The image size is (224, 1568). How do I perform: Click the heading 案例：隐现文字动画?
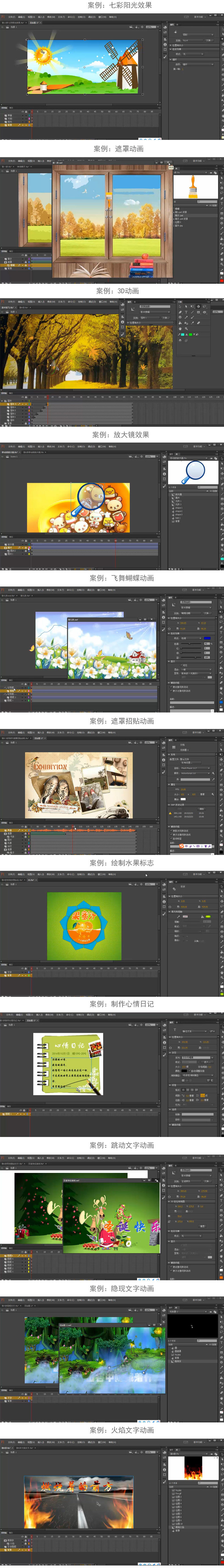(122, 1288)
